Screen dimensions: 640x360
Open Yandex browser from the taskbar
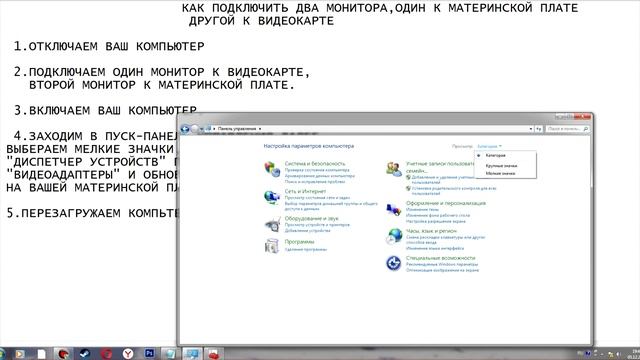coord(128,353)
